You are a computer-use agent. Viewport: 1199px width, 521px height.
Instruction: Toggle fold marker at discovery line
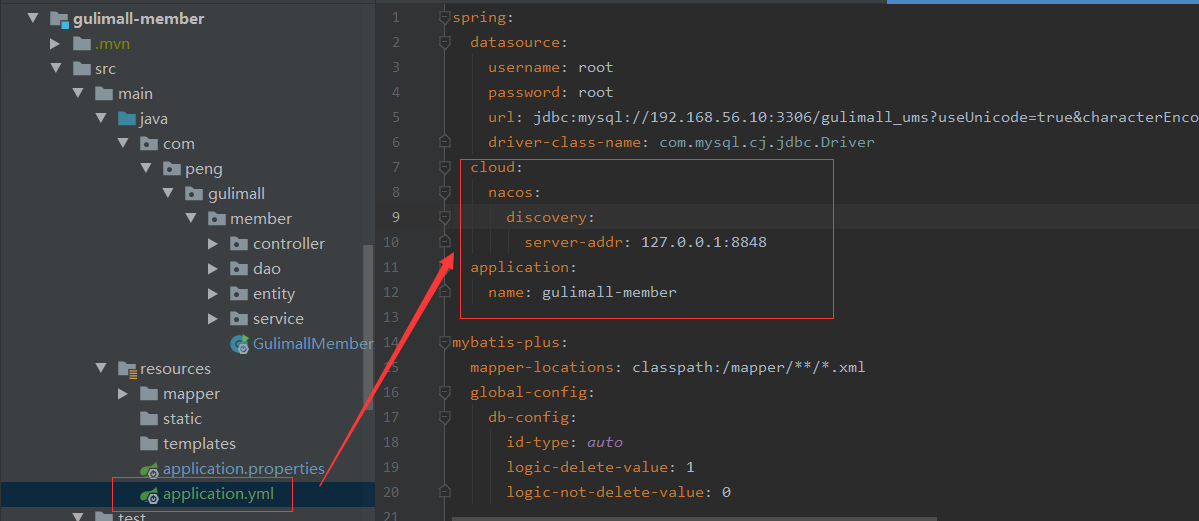444,217
